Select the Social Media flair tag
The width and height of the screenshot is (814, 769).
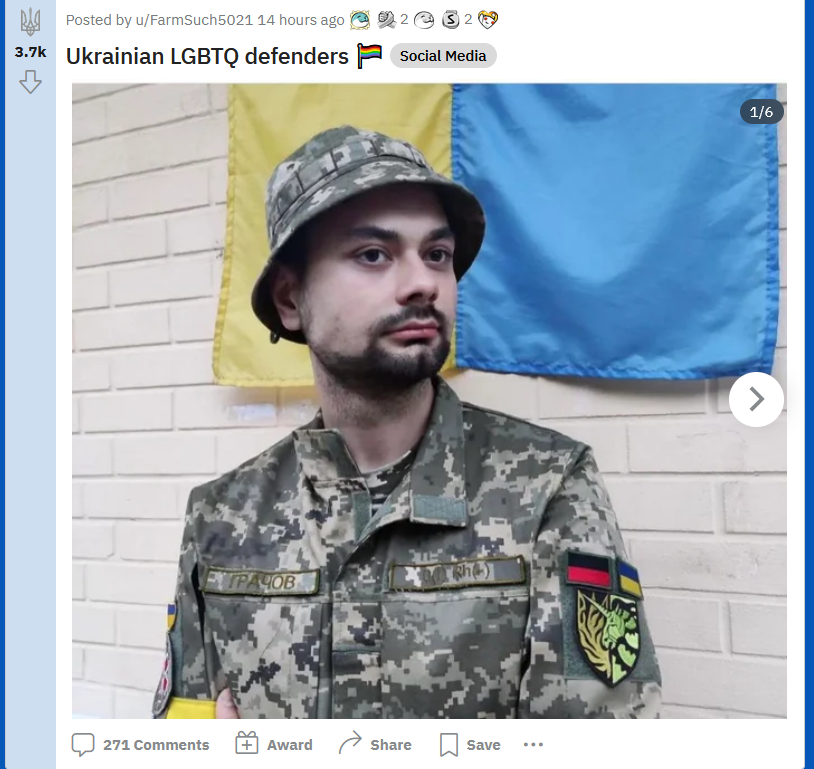pyautogui.click(x=443, y=56)
